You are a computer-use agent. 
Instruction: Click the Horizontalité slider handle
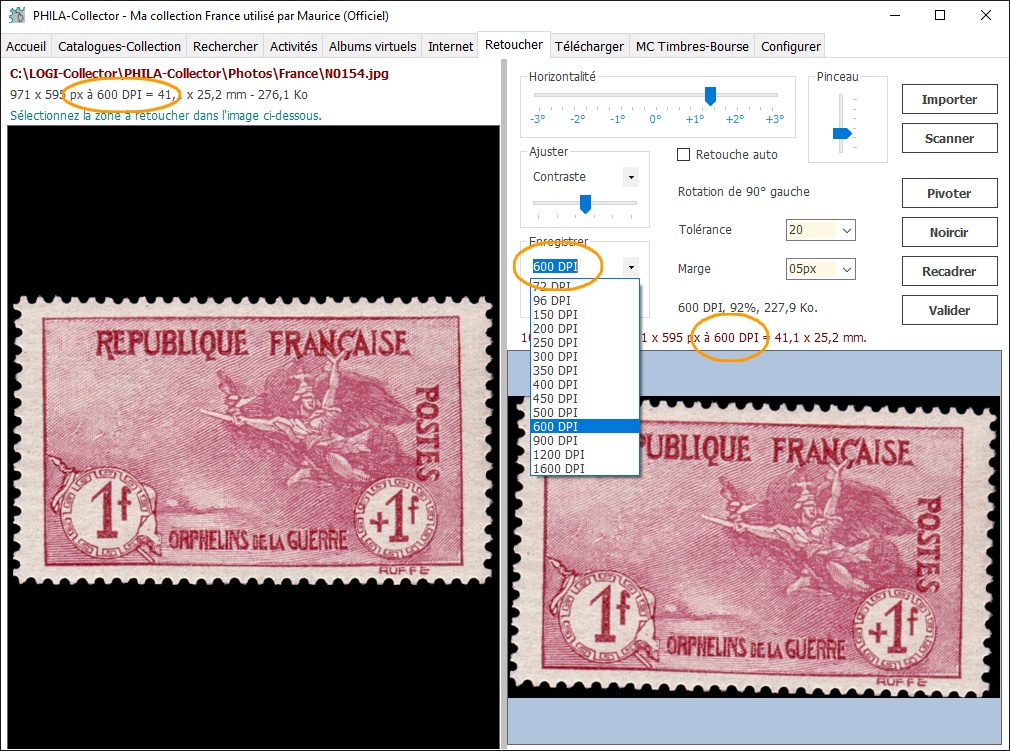tap(710, 96)
